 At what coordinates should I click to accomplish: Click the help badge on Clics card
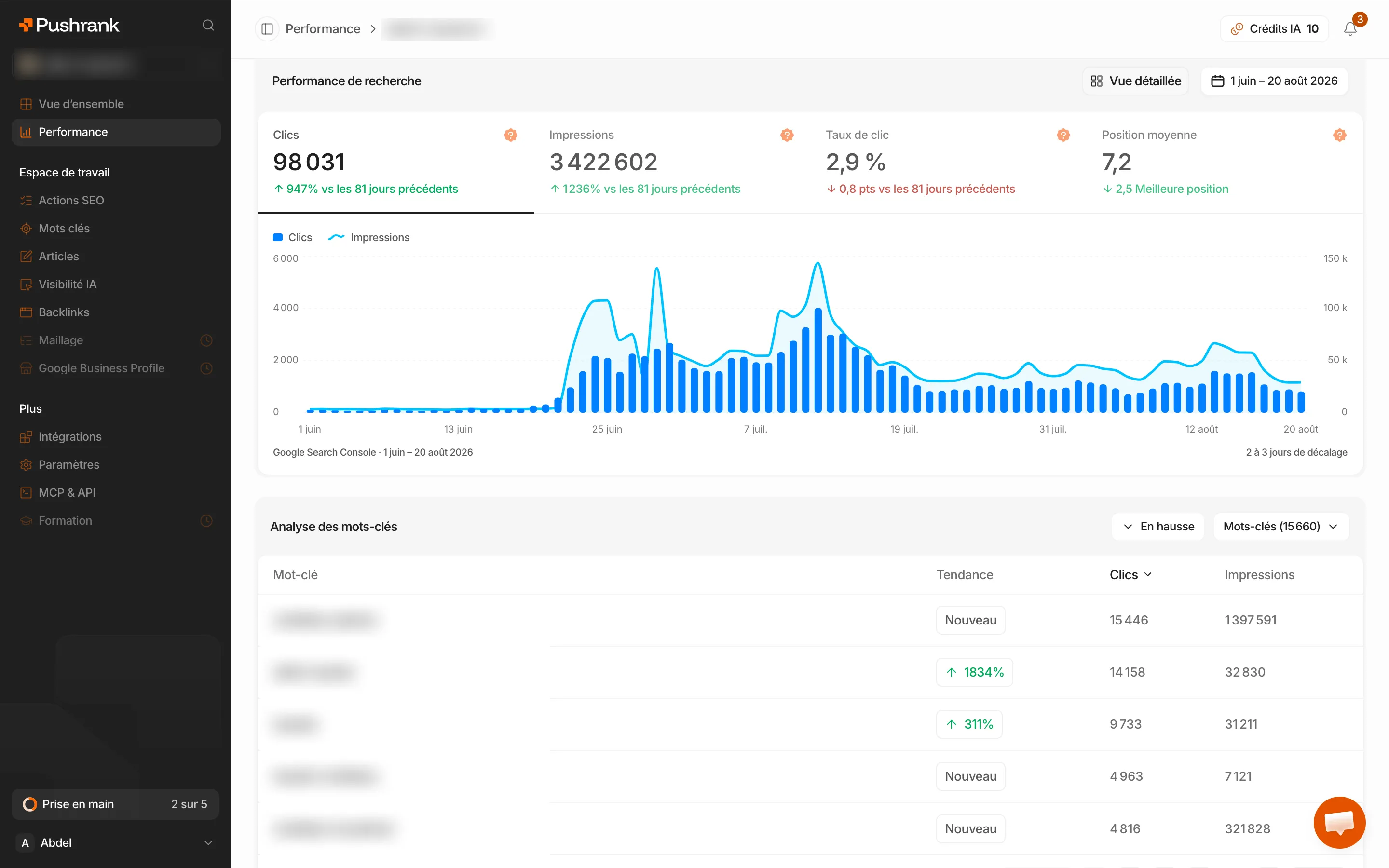click(x=510, y=135)
